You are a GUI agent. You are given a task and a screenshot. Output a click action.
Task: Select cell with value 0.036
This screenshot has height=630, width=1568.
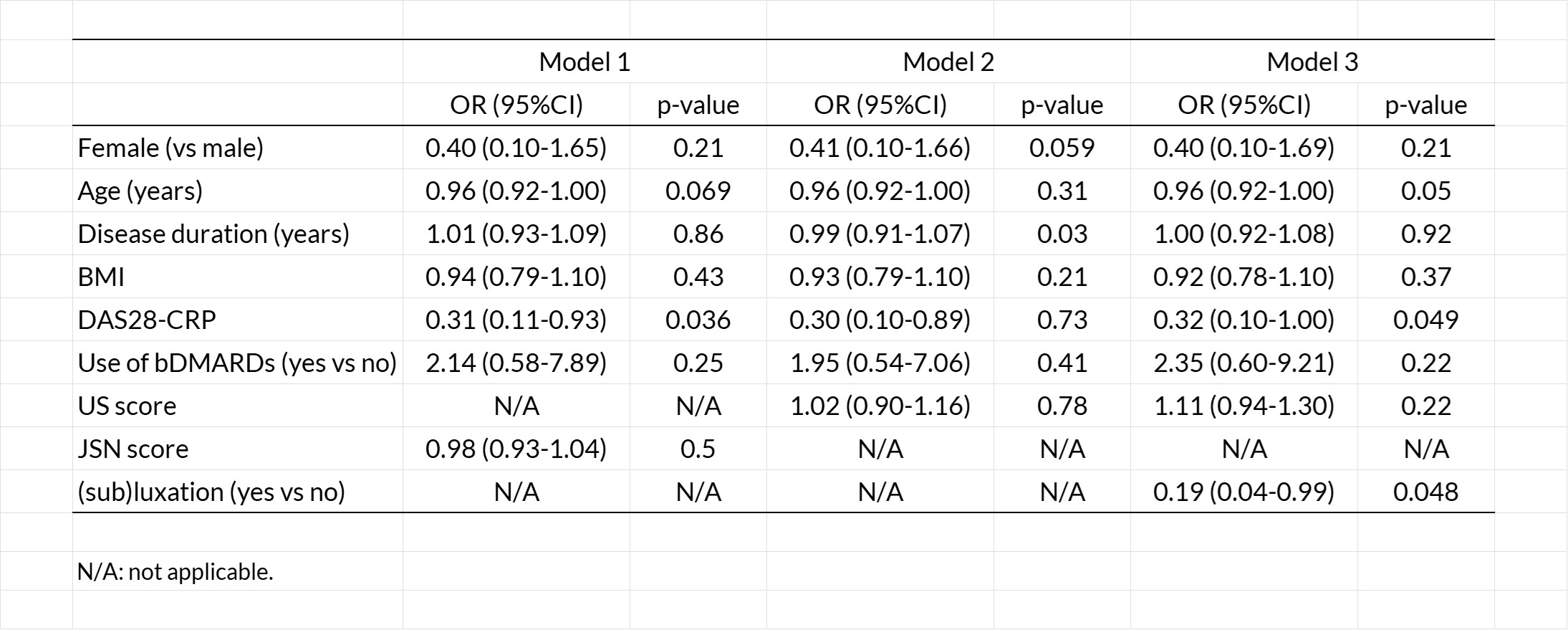pyautogui.click(x=698, y=320)
